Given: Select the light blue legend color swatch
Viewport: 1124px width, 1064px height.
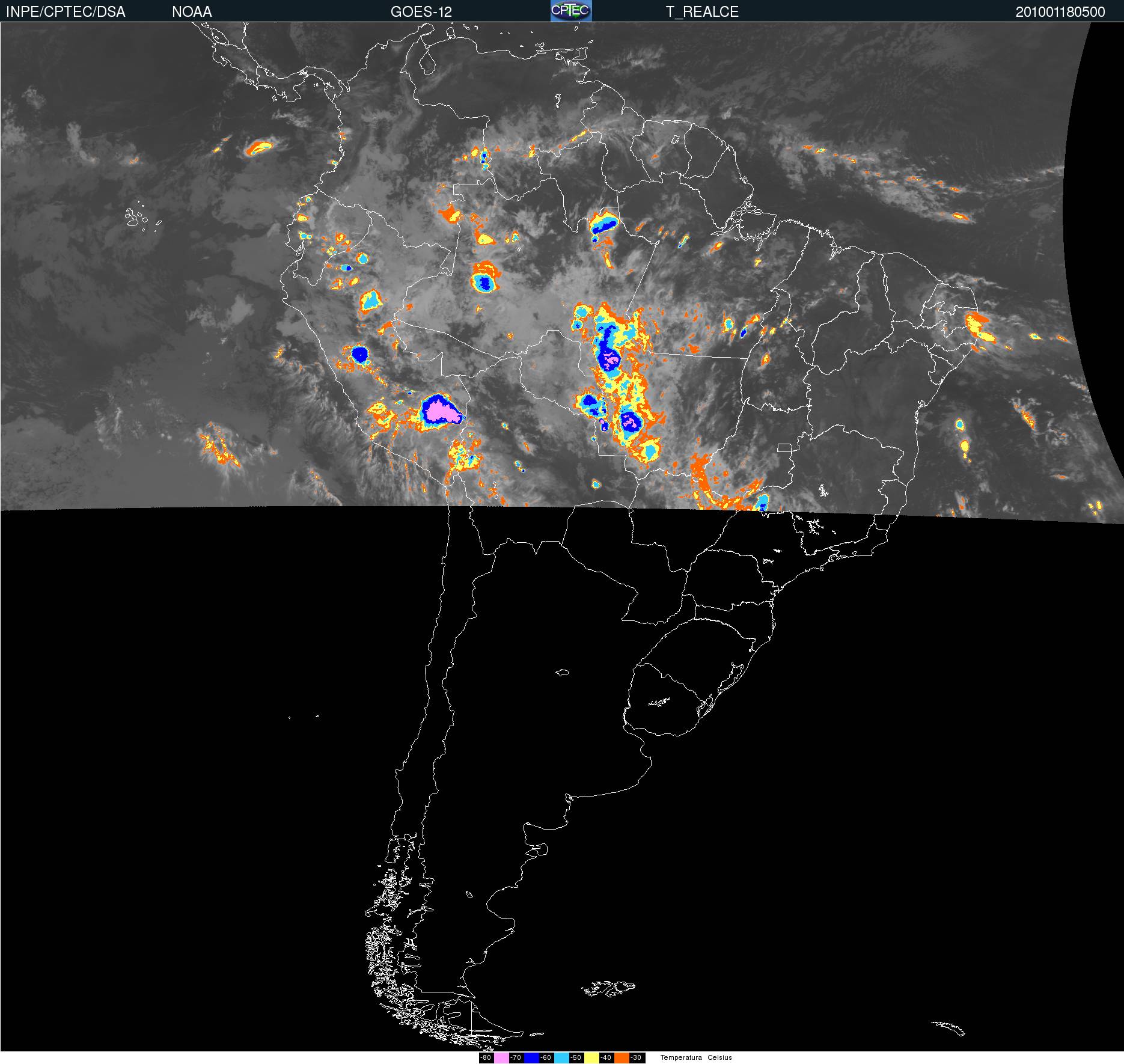Looking at the screenshot, I should [561, 1058].
